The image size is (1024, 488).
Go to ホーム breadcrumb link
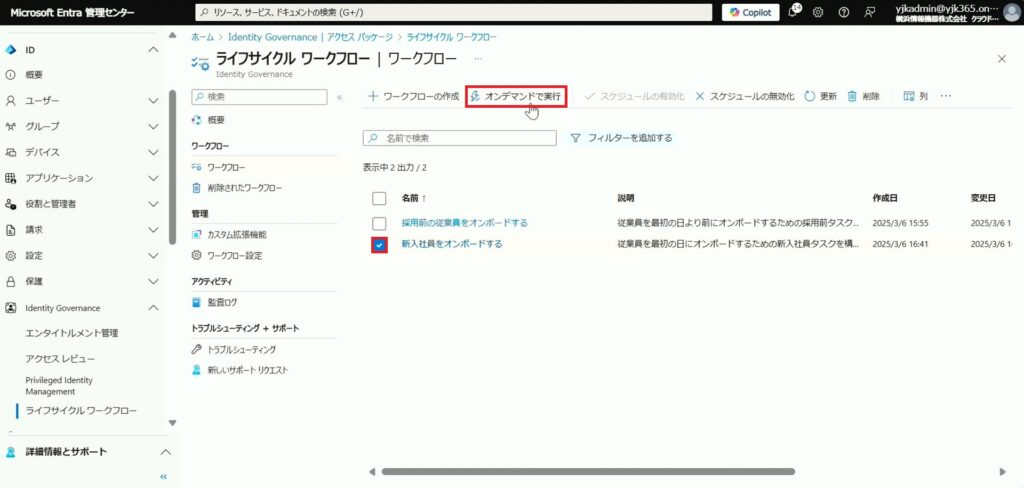pos(202,37)
